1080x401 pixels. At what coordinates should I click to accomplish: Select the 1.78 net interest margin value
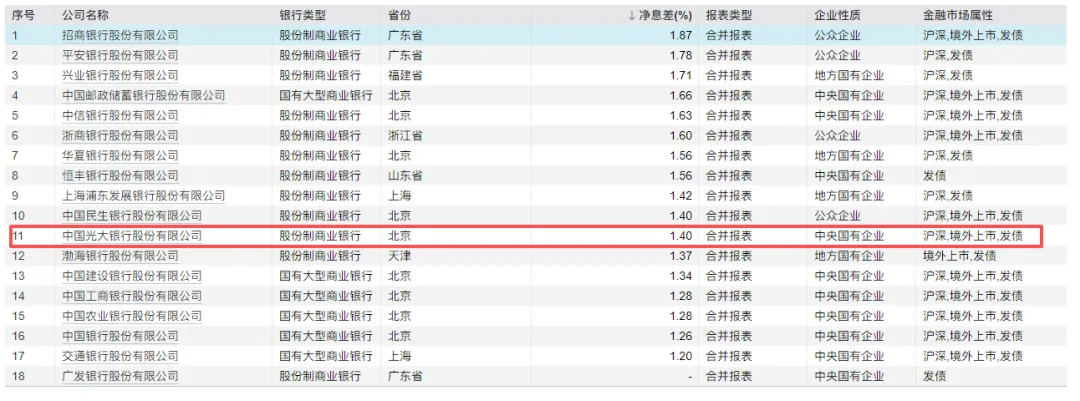[x=681, y=55]
